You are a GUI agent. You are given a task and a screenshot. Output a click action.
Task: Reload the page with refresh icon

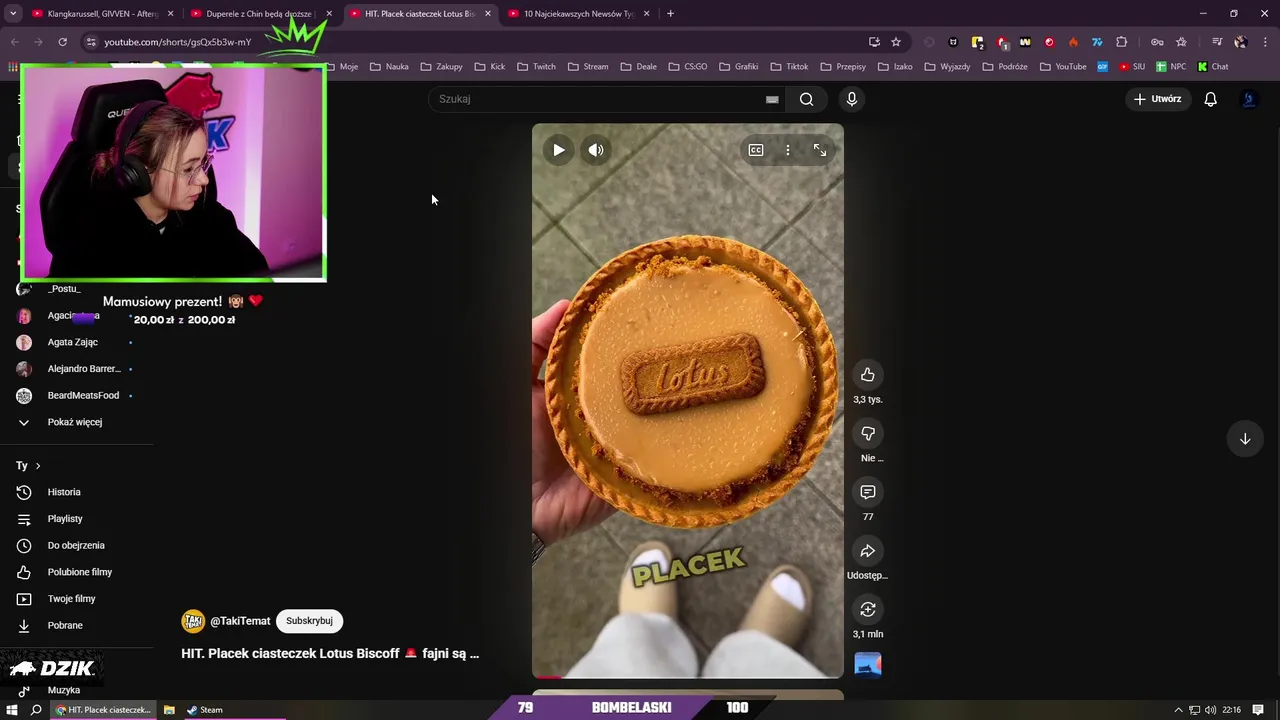point(62,42)
